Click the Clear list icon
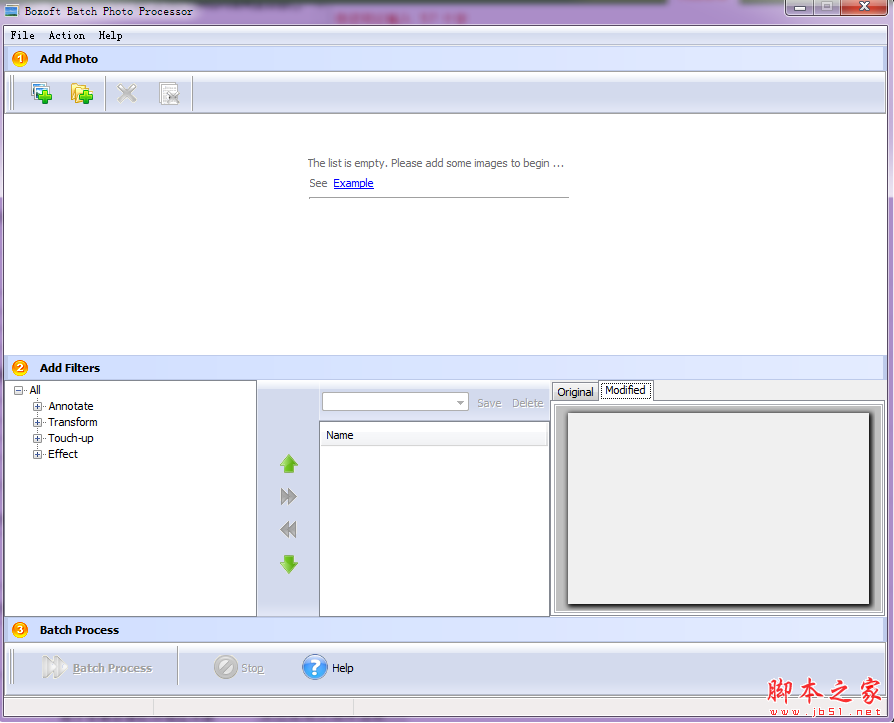Screen dimensions: 894x723 (169, 94)
